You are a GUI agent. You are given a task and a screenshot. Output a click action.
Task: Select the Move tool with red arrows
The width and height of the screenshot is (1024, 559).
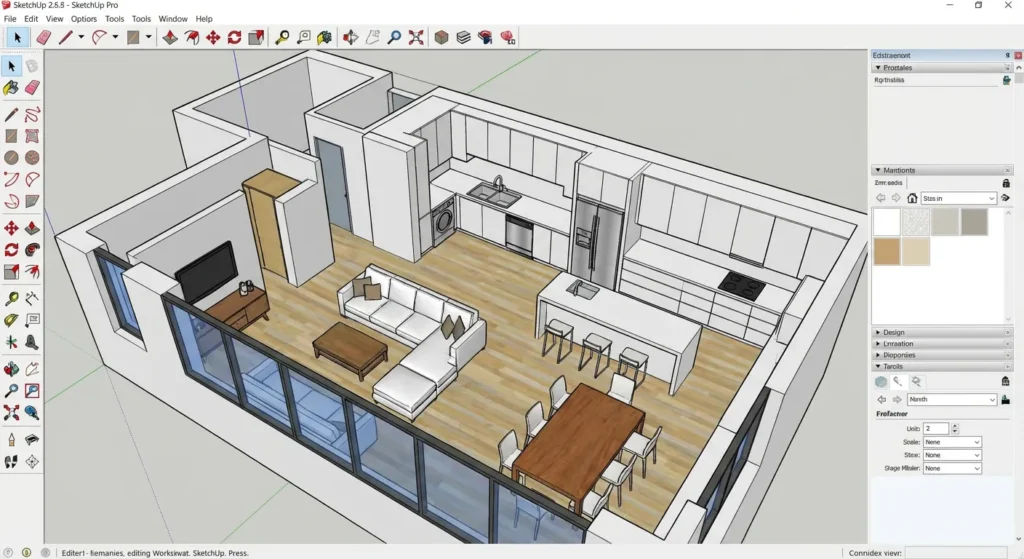[212, 37]
